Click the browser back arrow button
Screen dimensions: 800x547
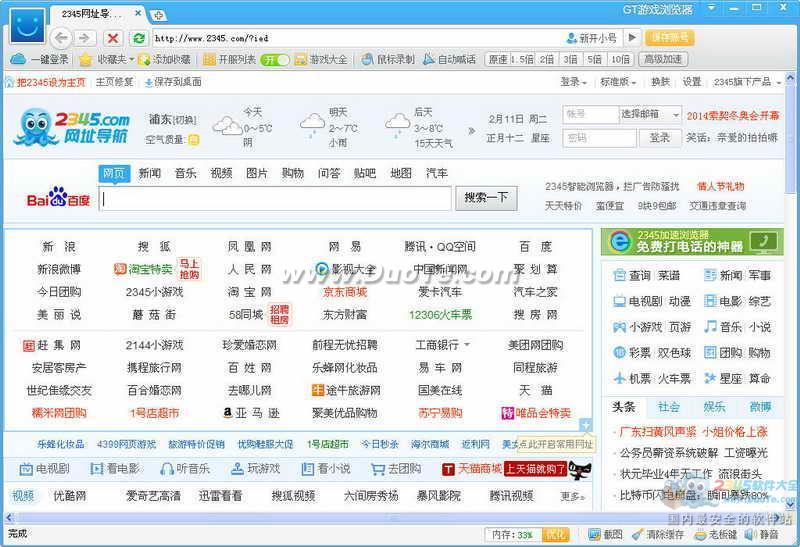click(61, 38)
